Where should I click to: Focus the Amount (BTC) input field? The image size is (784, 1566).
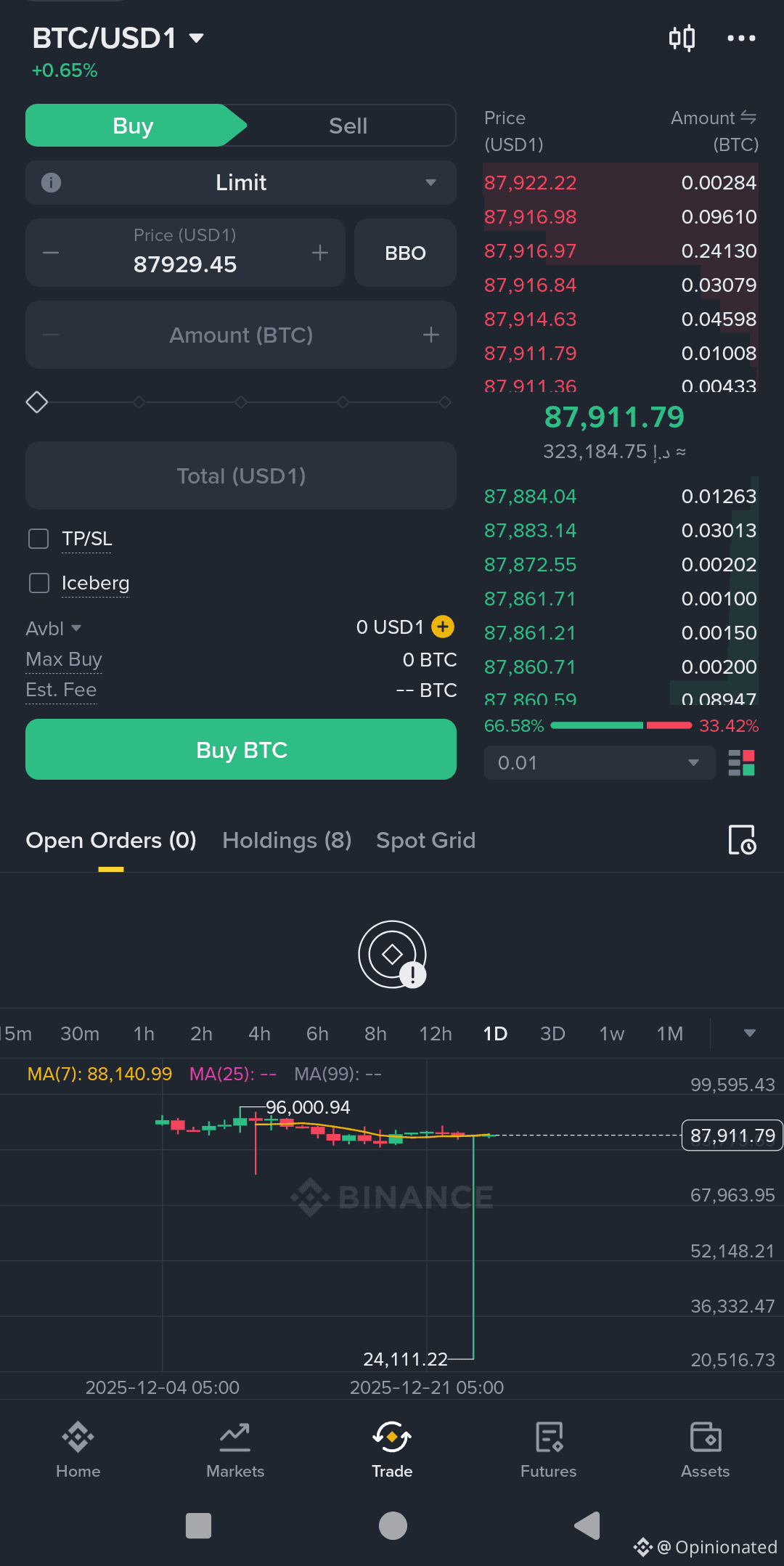(241, 335)
